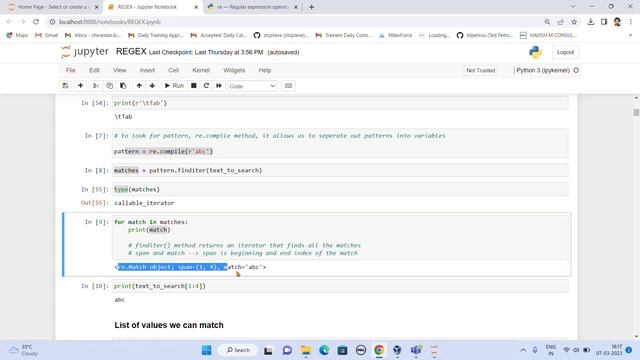Screen dimensions: 640x360
Task: Open File Explorer from the taskbar
Action: coord(306,350)
